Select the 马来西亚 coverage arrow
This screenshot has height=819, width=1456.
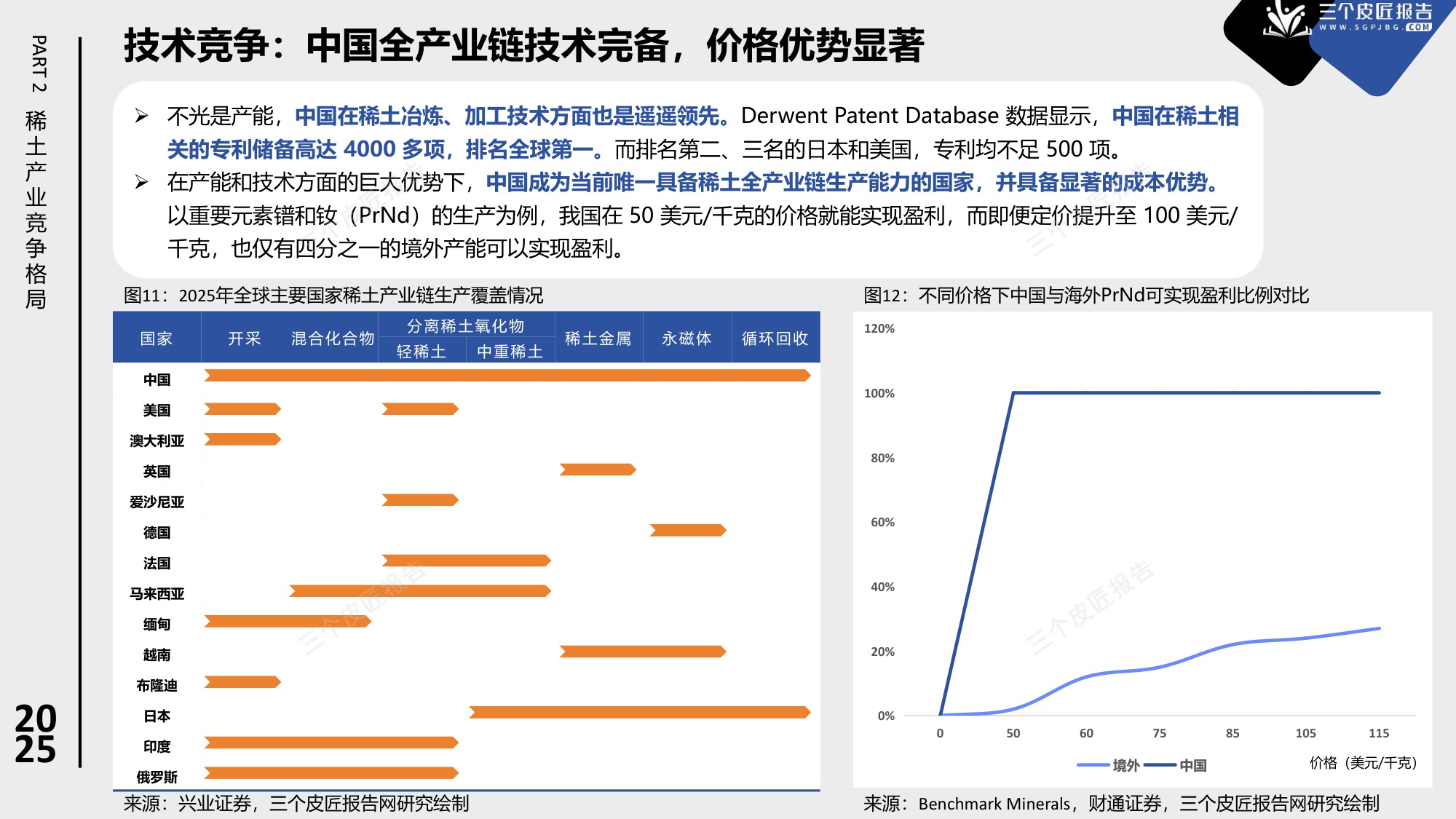[x=419, y=590]
